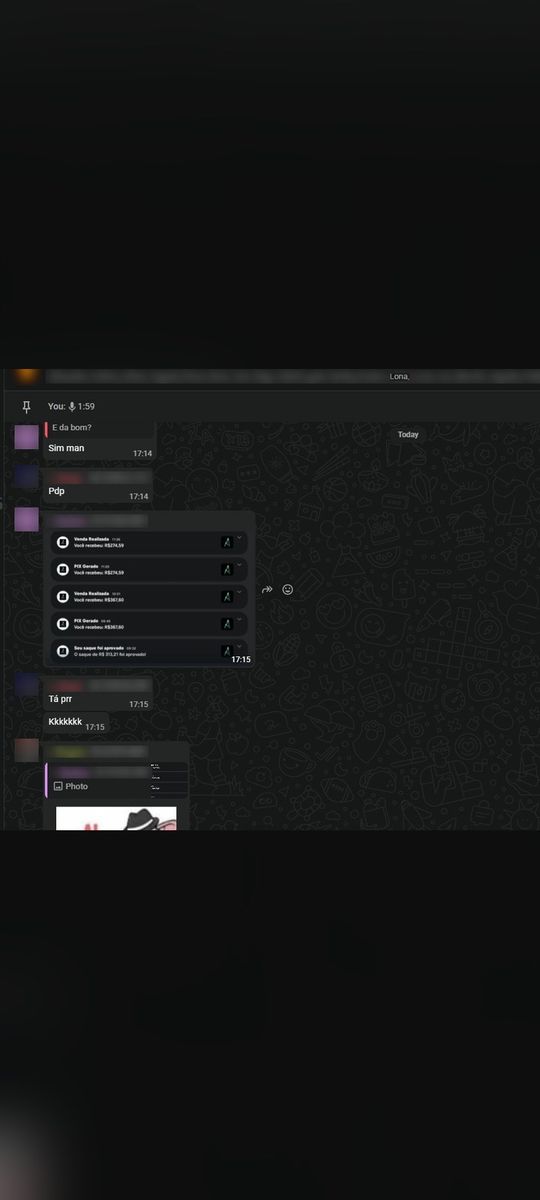Viewport: 540px width, 1200px height.
Task: Click the "Today" date chip
Action: 408,435
